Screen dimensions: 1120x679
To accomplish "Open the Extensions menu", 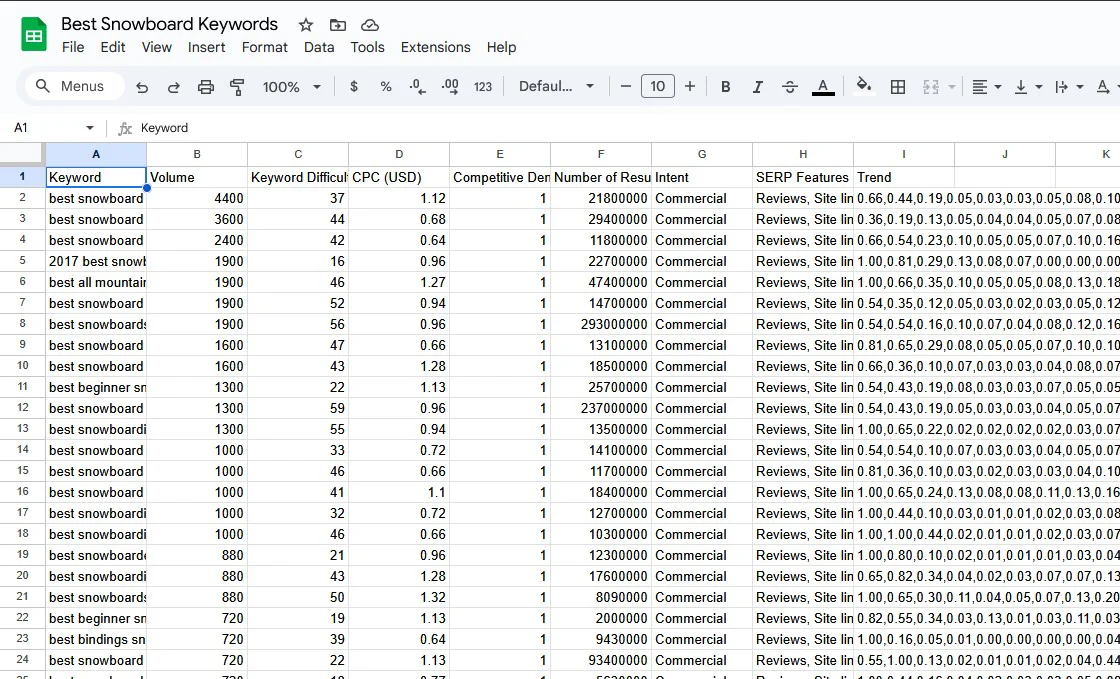I will tap(435, 47).
